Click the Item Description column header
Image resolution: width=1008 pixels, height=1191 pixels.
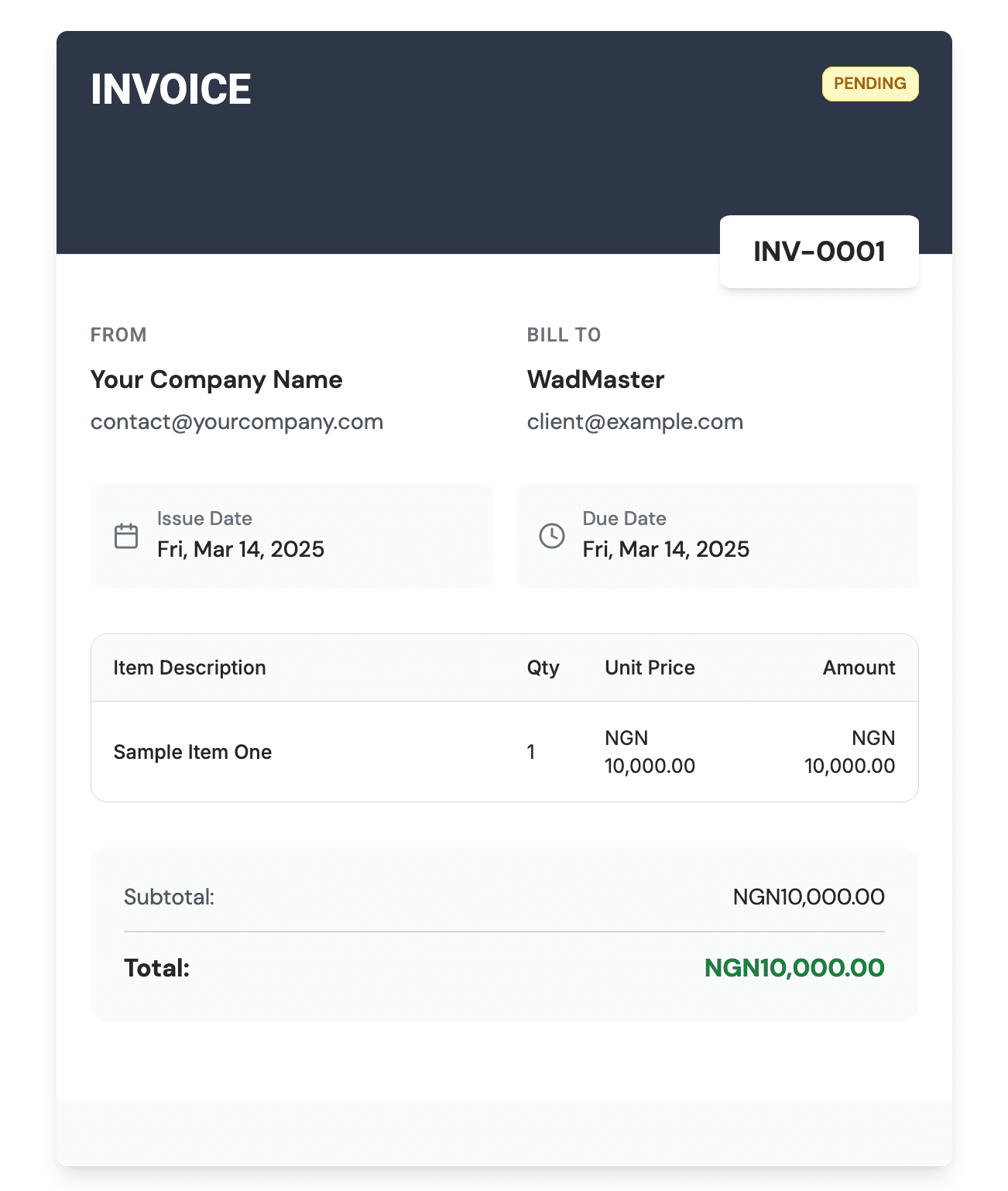click(190, 668)
